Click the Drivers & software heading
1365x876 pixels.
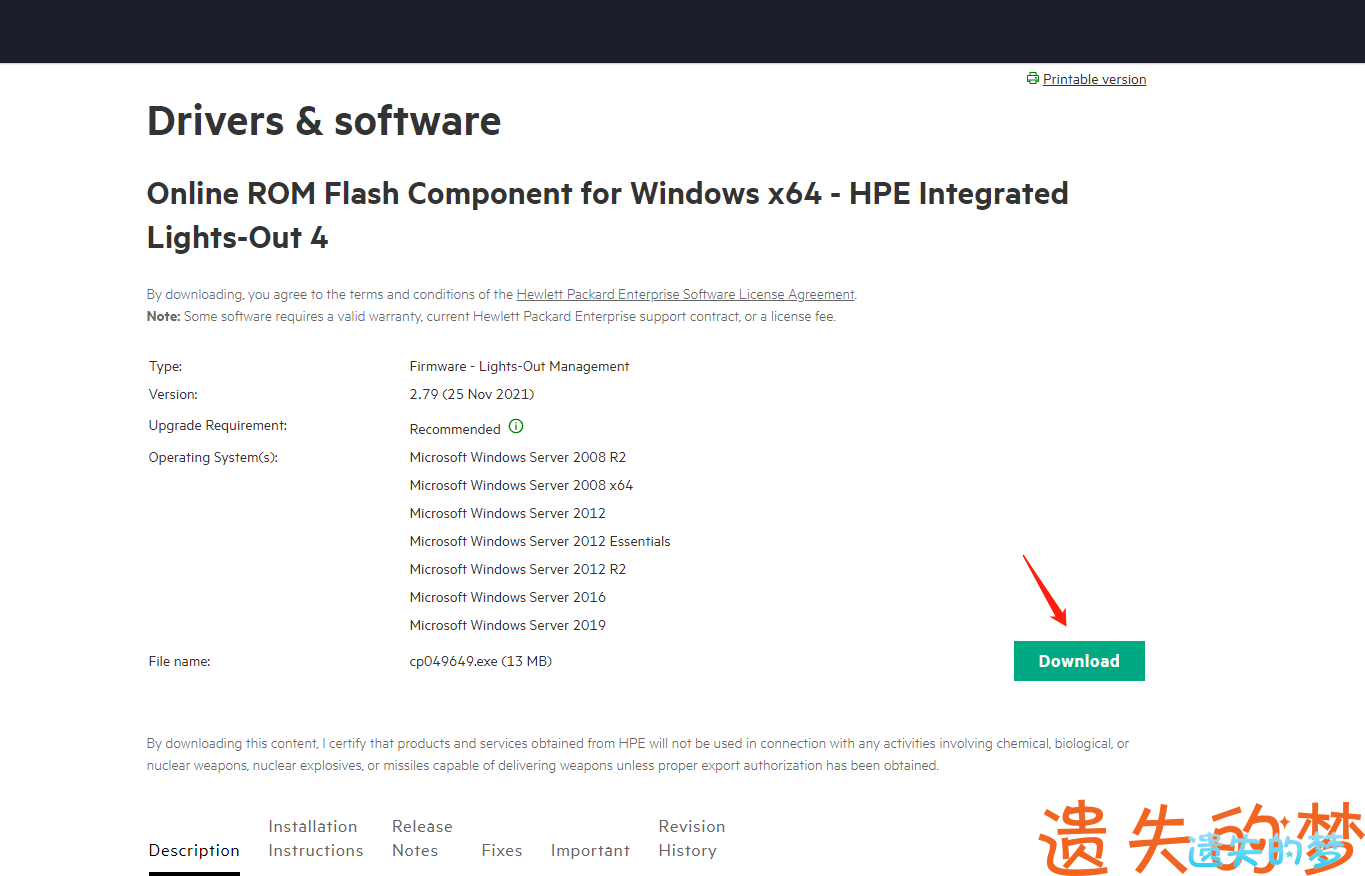324,121
